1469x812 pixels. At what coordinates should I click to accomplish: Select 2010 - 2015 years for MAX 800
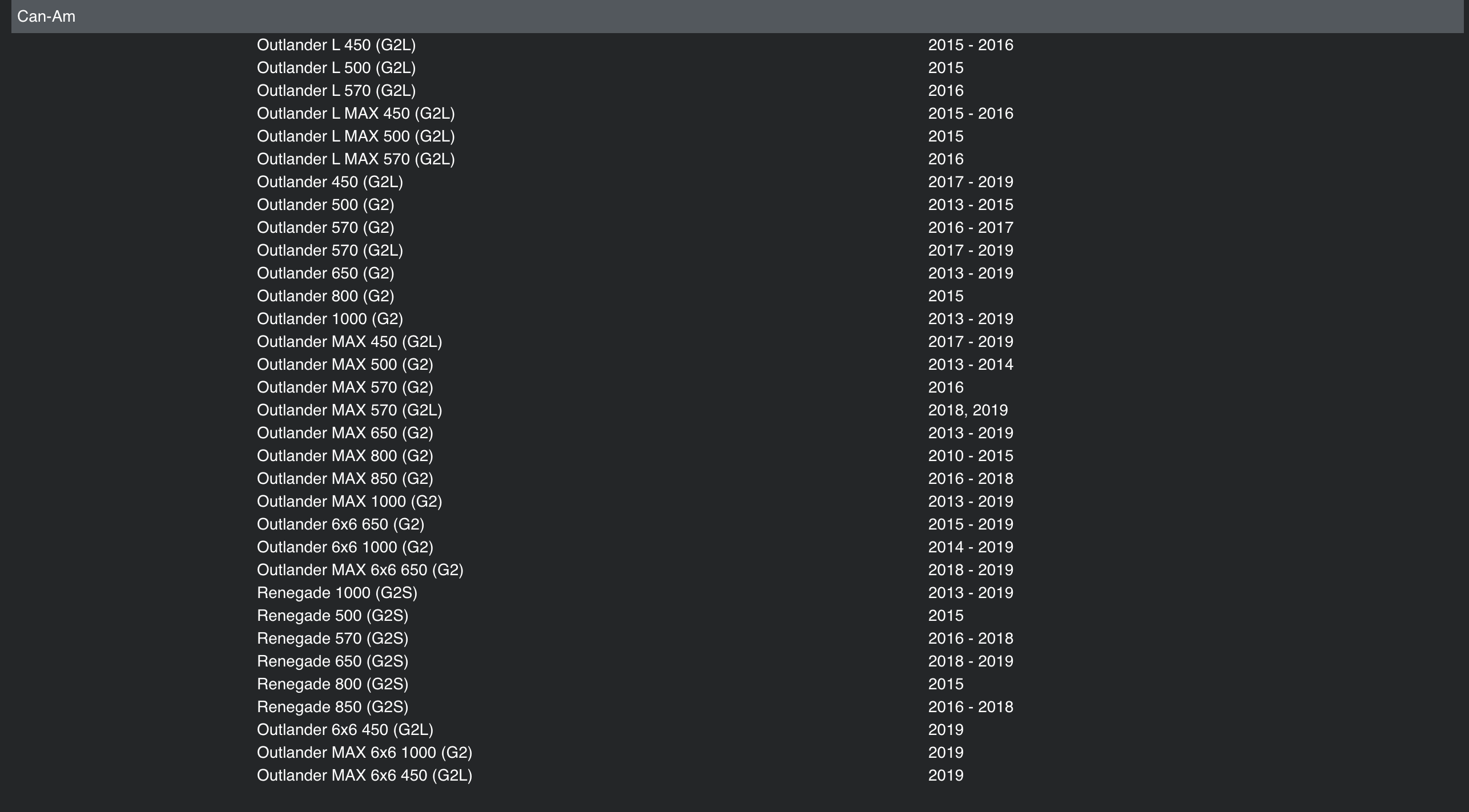[971, 456]
